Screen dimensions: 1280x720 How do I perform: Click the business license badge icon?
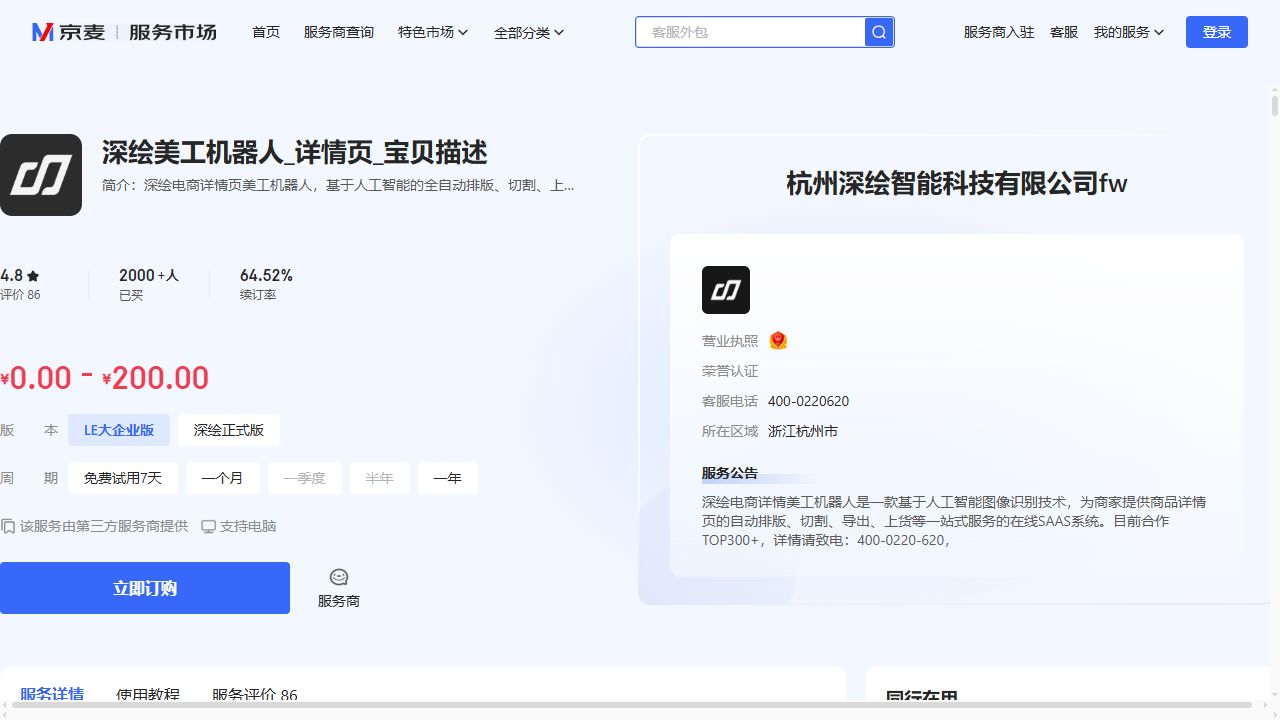[x=778, y=341]
